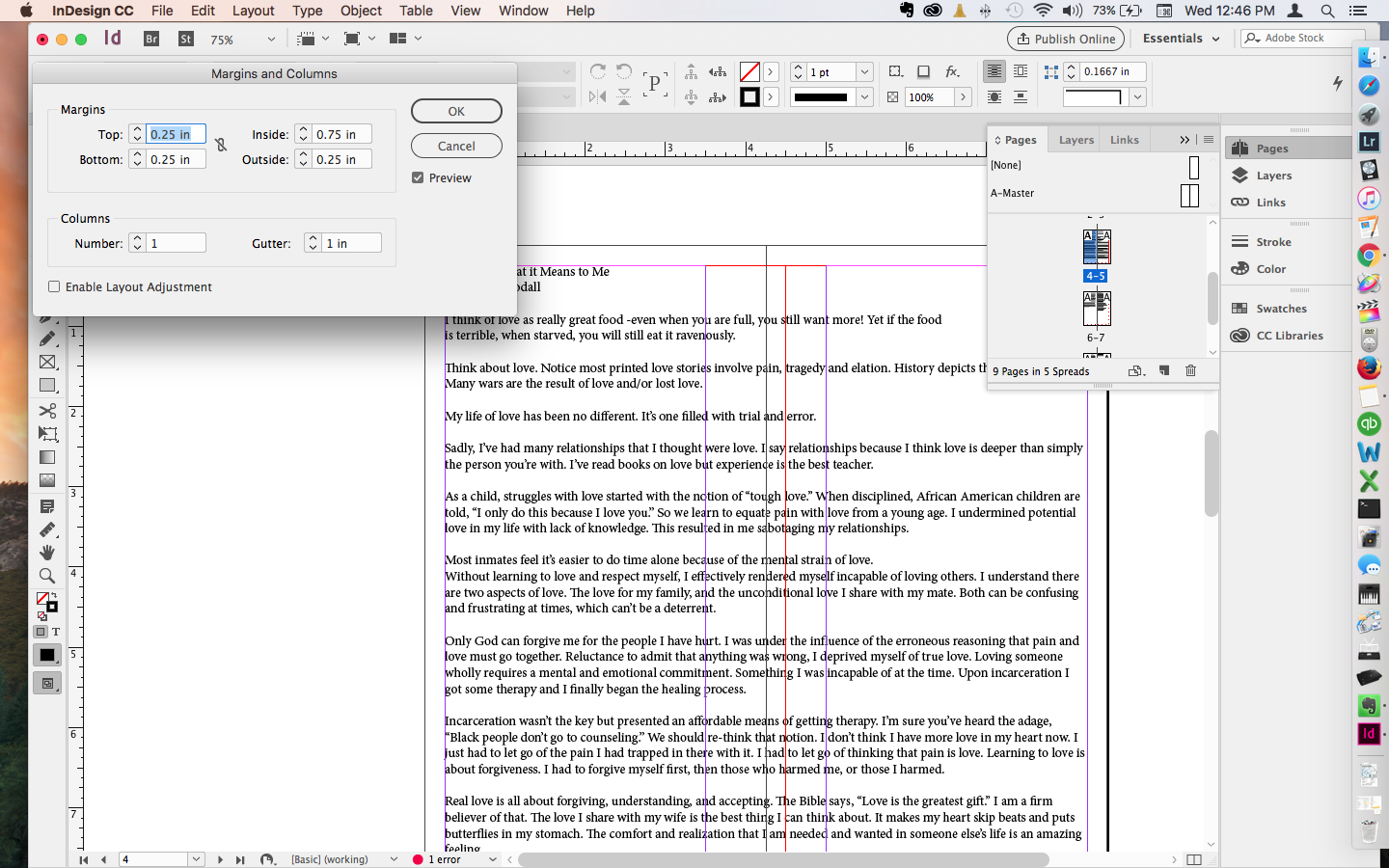Screen dimensions: 1389x868
Task: Toggle the margins chain link icon
Action: coord(221,146)
